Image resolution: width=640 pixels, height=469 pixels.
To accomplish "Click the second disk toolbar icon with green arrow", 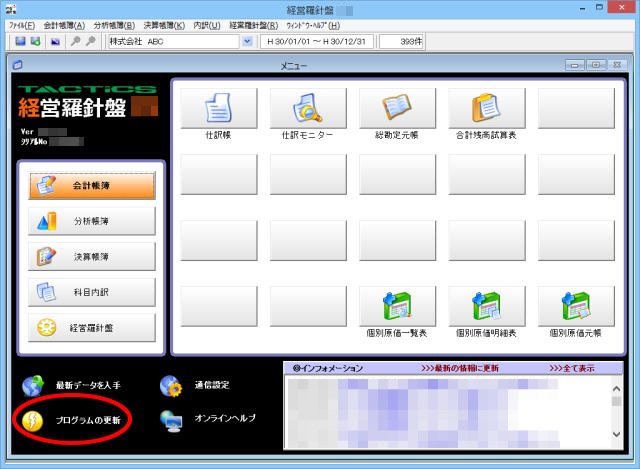I will tap(36, 41).
